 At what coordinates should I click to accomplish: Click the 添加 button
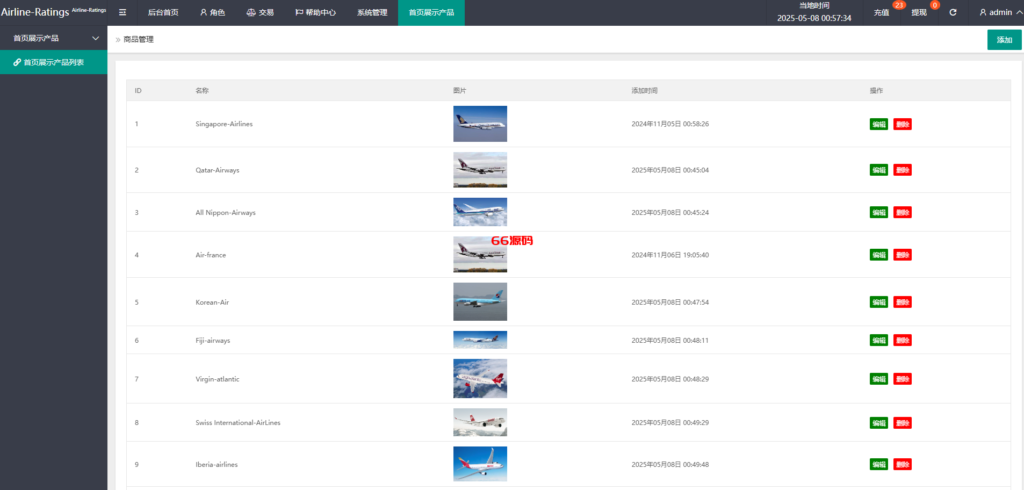[x=1004, y=40]
